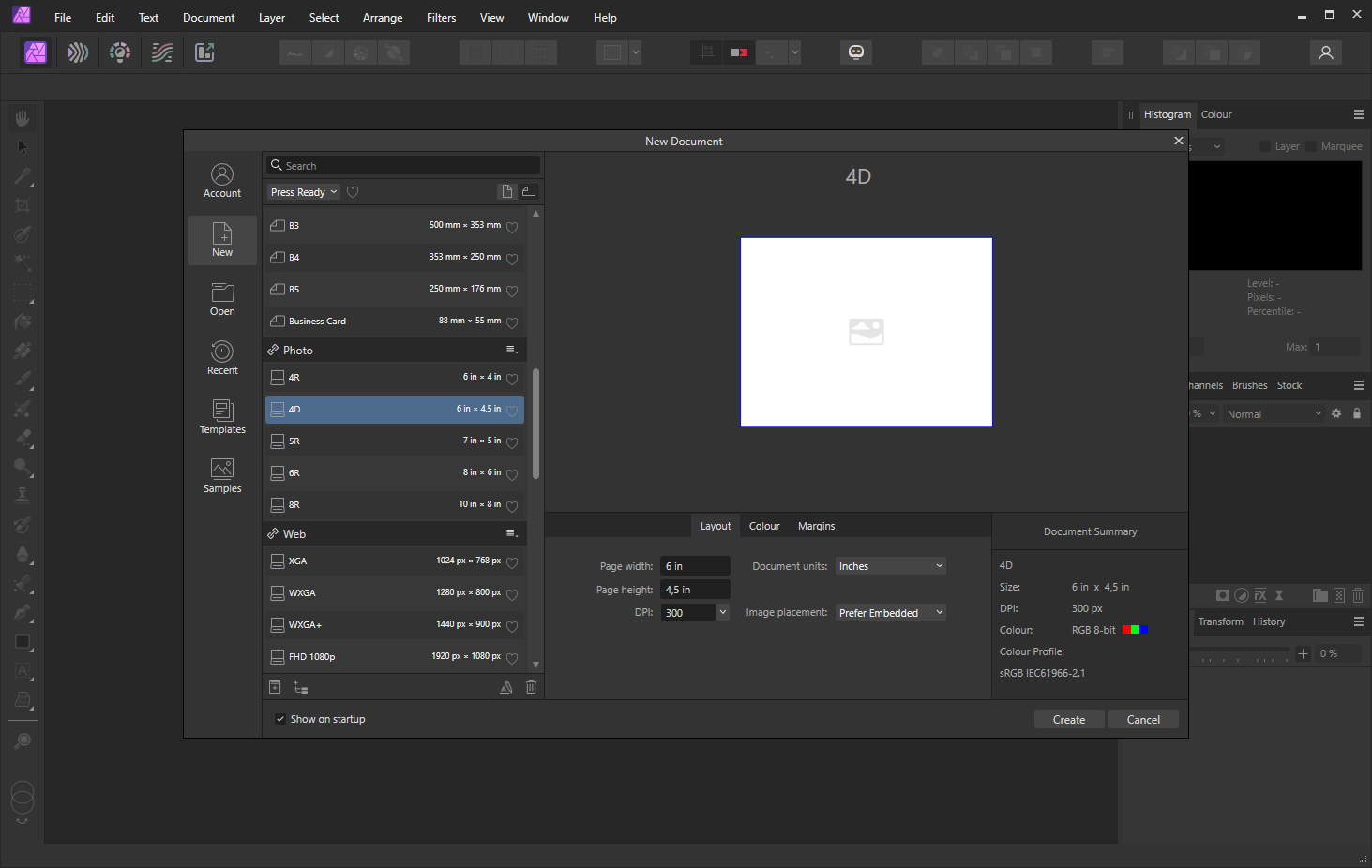1372x868 pixels.
Task: Open the Press Ready category dropdown
Action: (x=304, y=192)
